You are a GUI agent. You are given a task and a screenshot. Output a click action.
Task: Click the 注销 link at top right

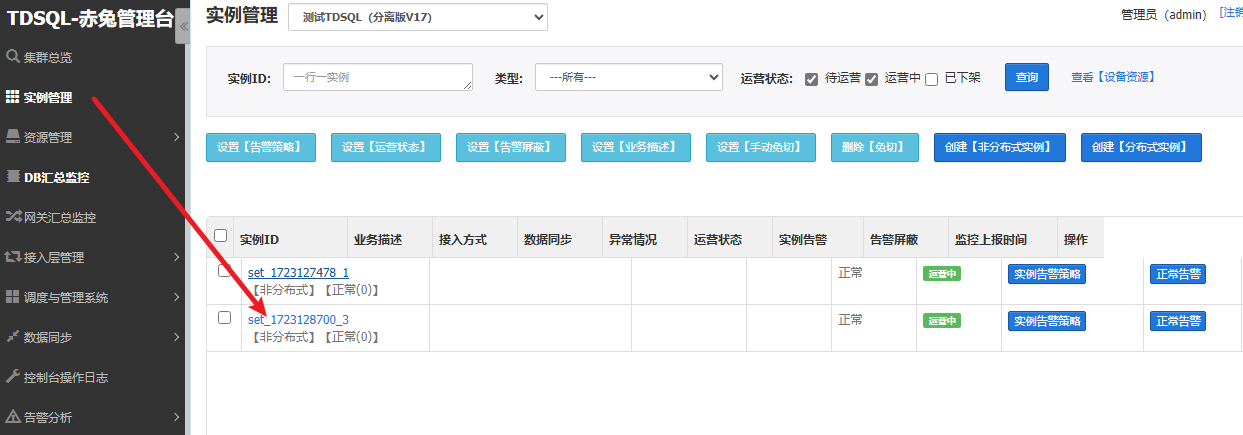[1232, 13]
